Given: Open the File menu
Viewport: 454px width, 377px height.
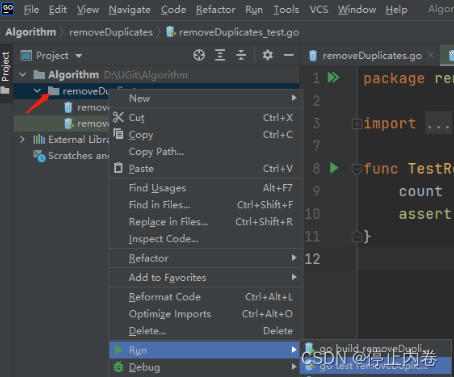Looking at the screenshot, I should coord(31,10).
